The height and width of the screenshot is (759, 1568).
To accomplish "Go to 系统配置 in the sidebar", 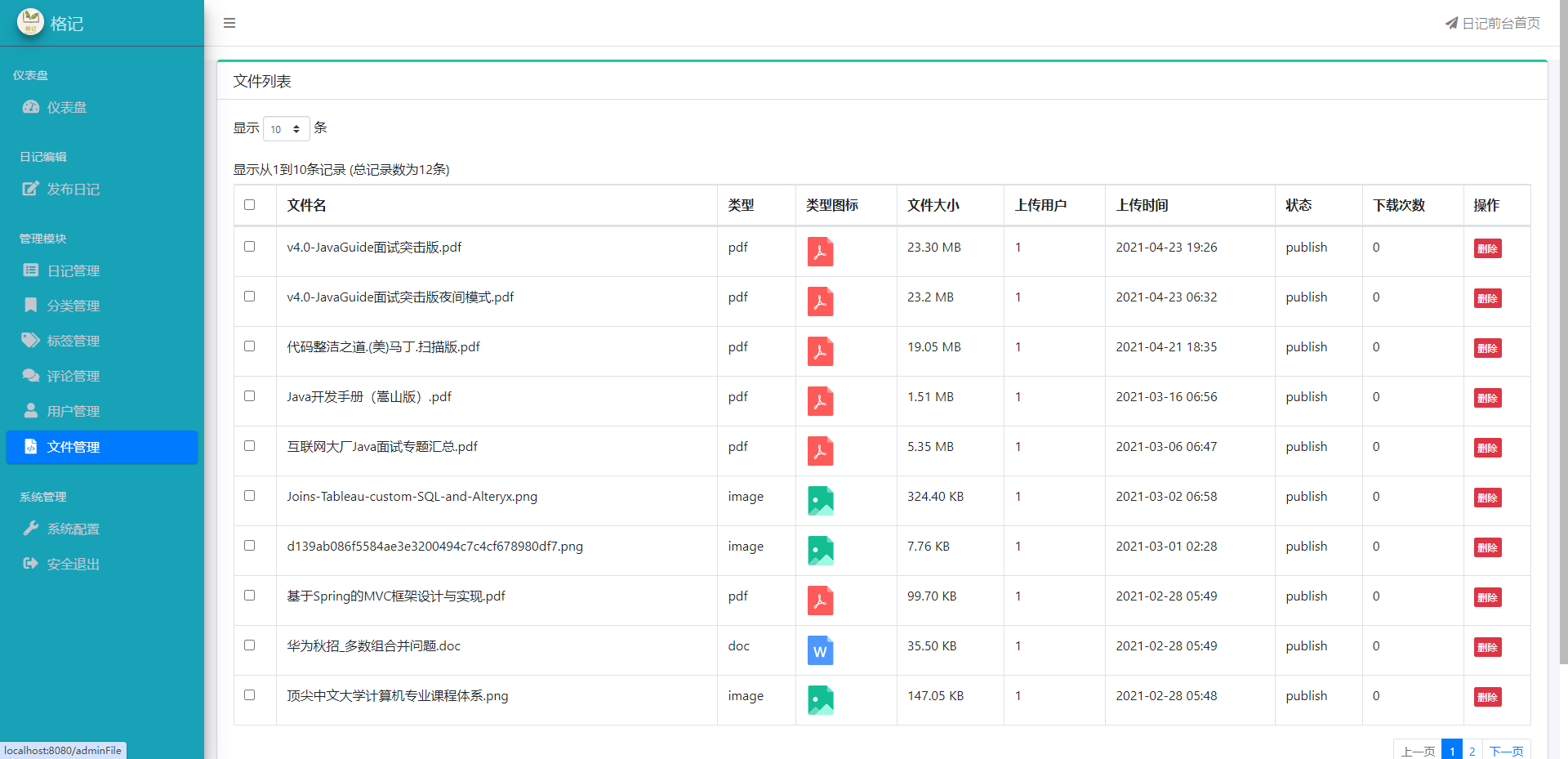I will pyautogui.click(x=73, y=529).
